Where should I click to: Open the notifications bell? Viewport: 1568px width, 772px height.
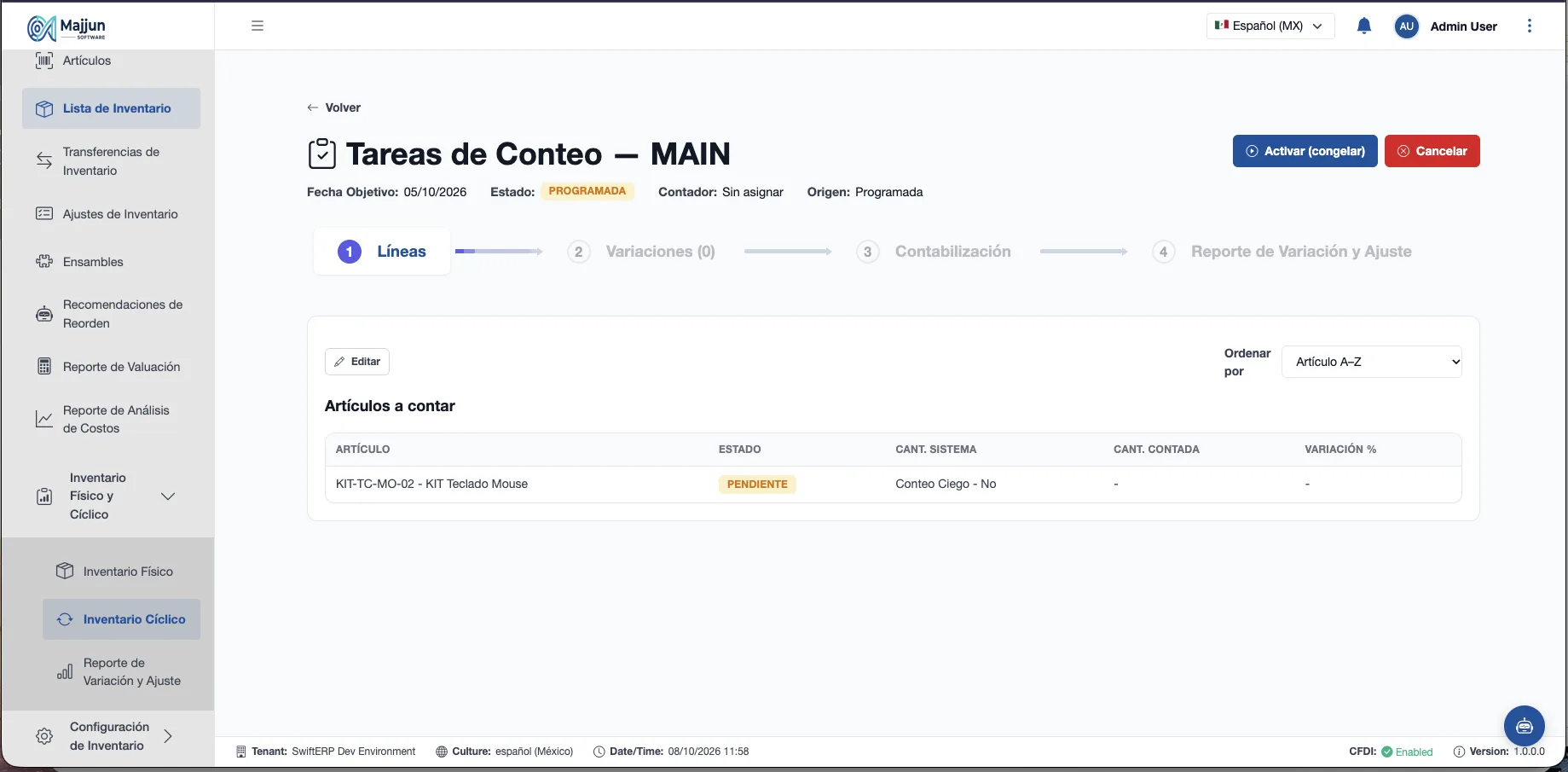(x=1364, y=26)
